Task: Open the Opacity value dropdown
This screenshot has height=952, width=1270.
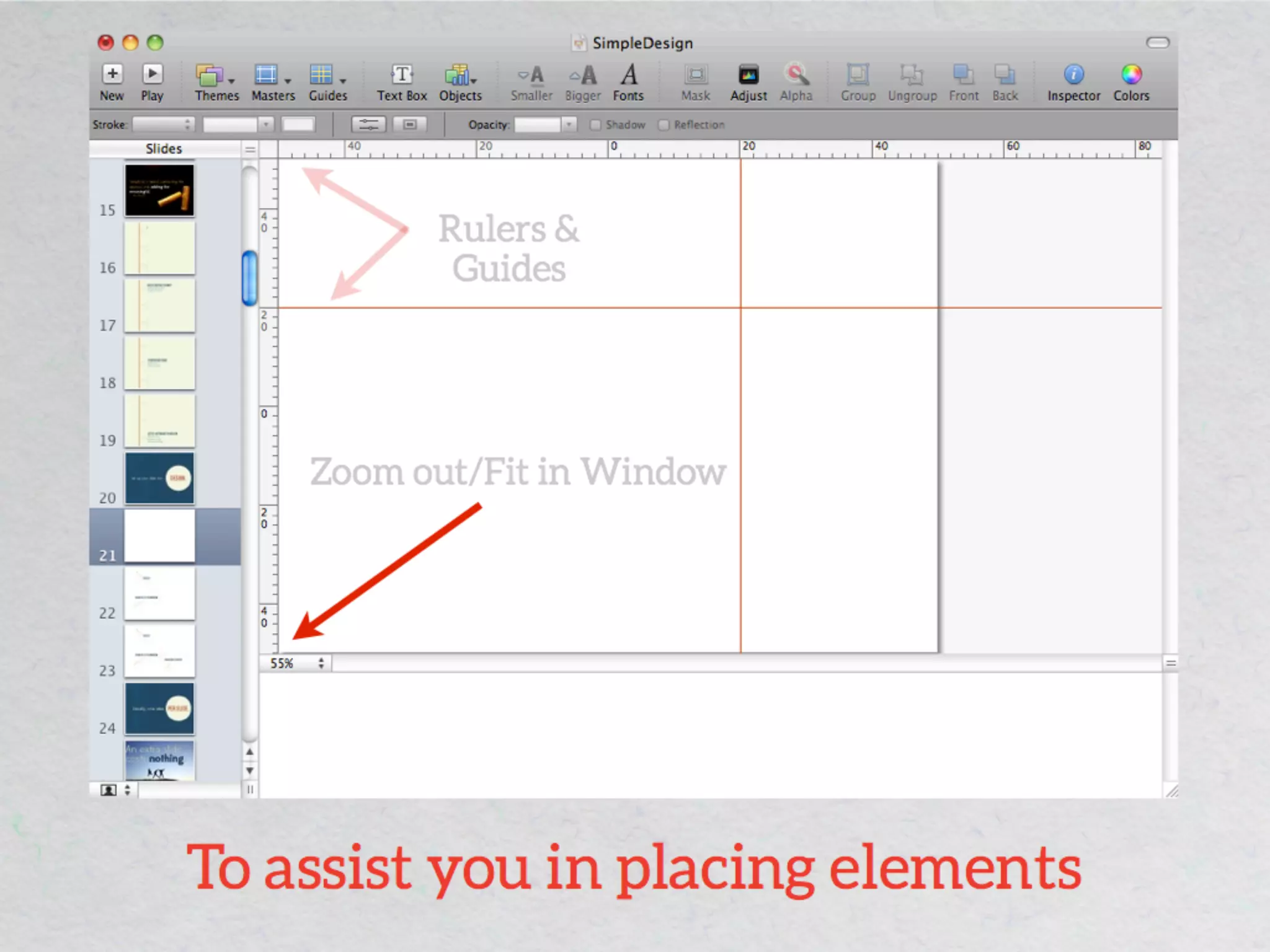Action: click(568, 125)
